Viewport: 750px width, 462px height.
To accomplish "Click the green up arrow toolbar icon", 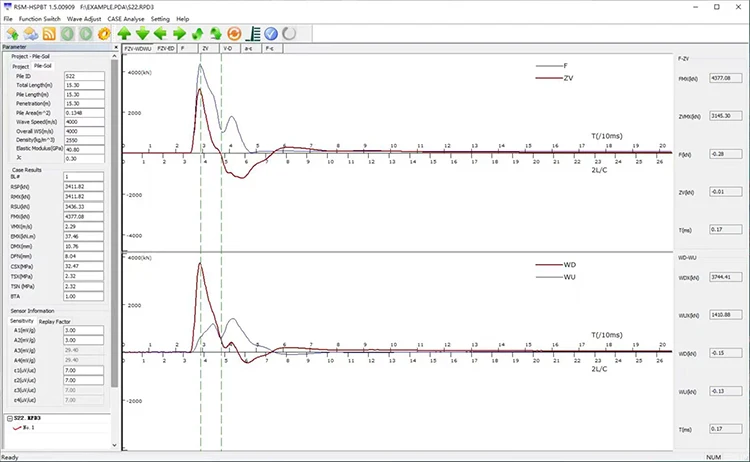I will (x=125, y=33).
